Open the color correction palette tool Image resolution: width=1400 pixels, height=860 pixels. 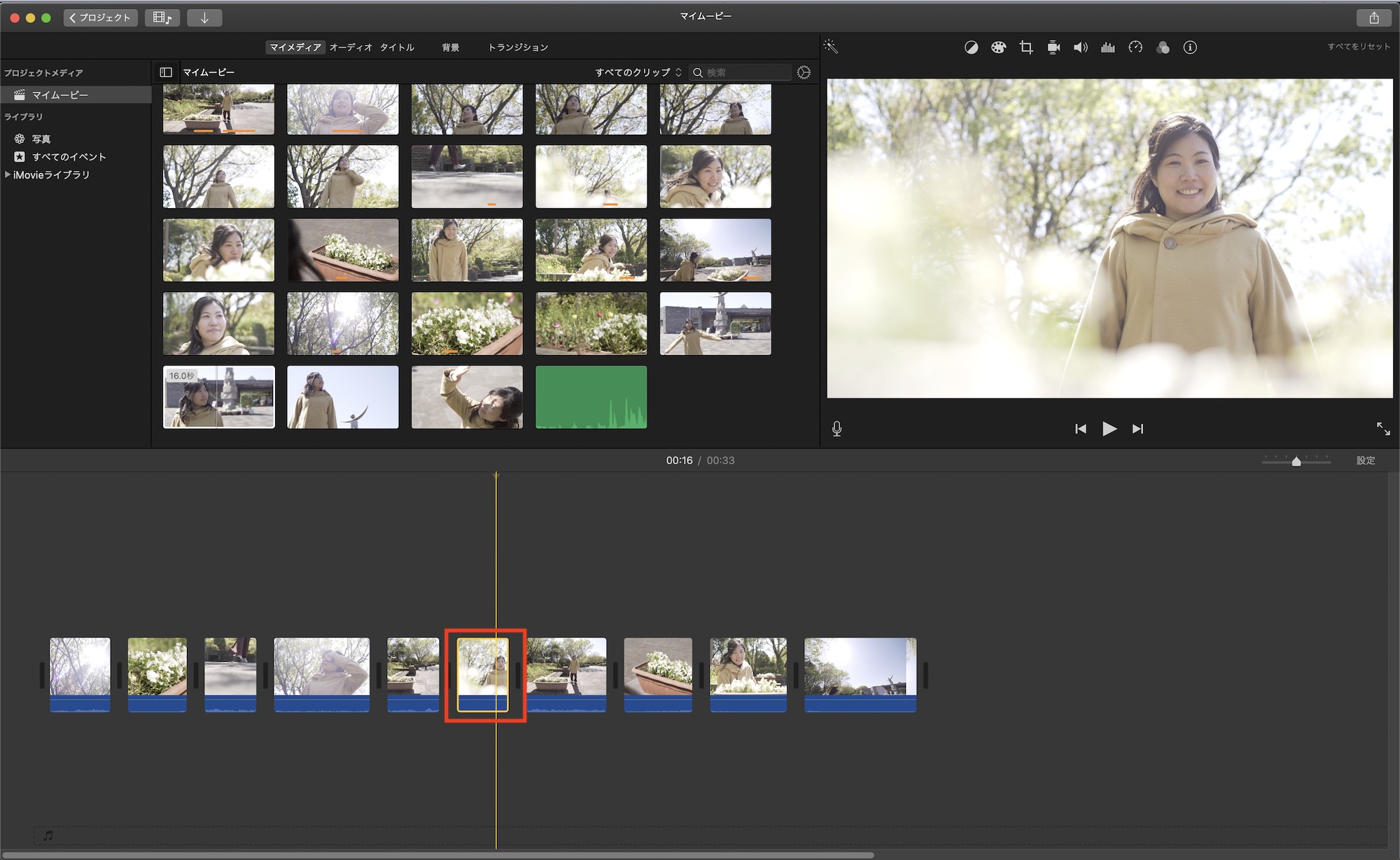998,48
